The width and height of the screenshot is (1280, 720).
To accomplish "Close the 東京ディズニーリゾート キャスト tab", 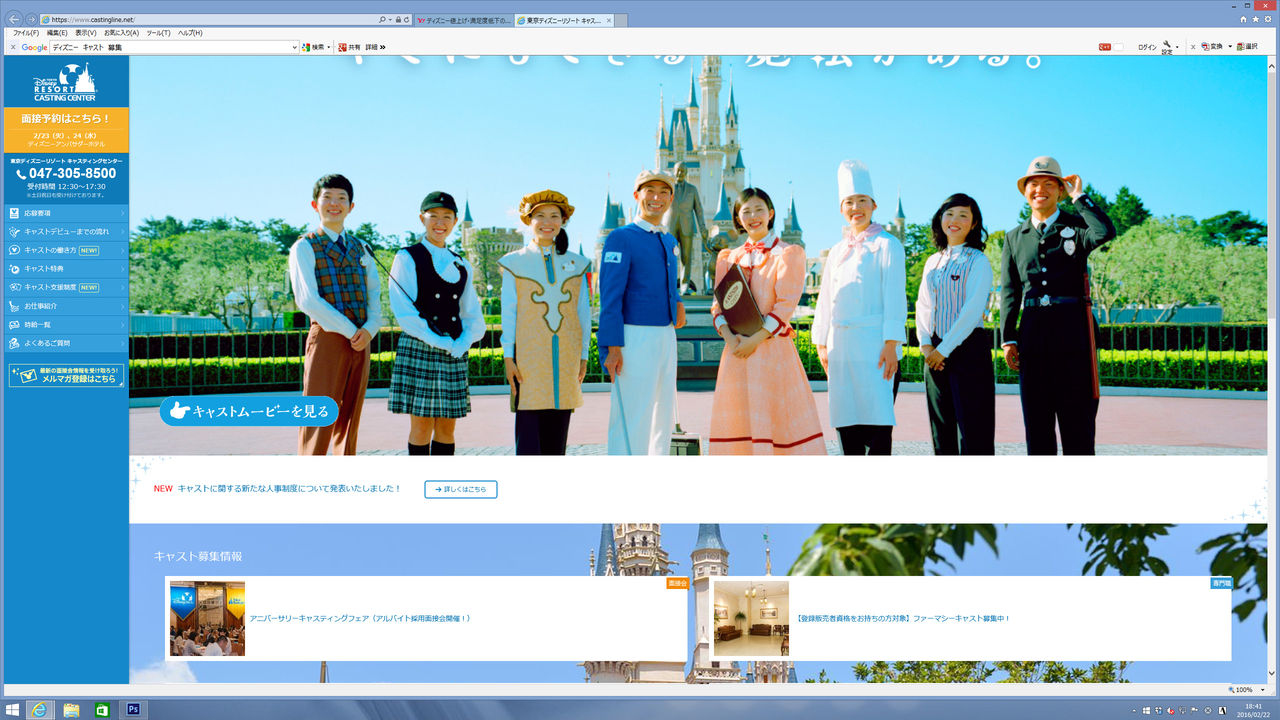I will coord(608,19).
